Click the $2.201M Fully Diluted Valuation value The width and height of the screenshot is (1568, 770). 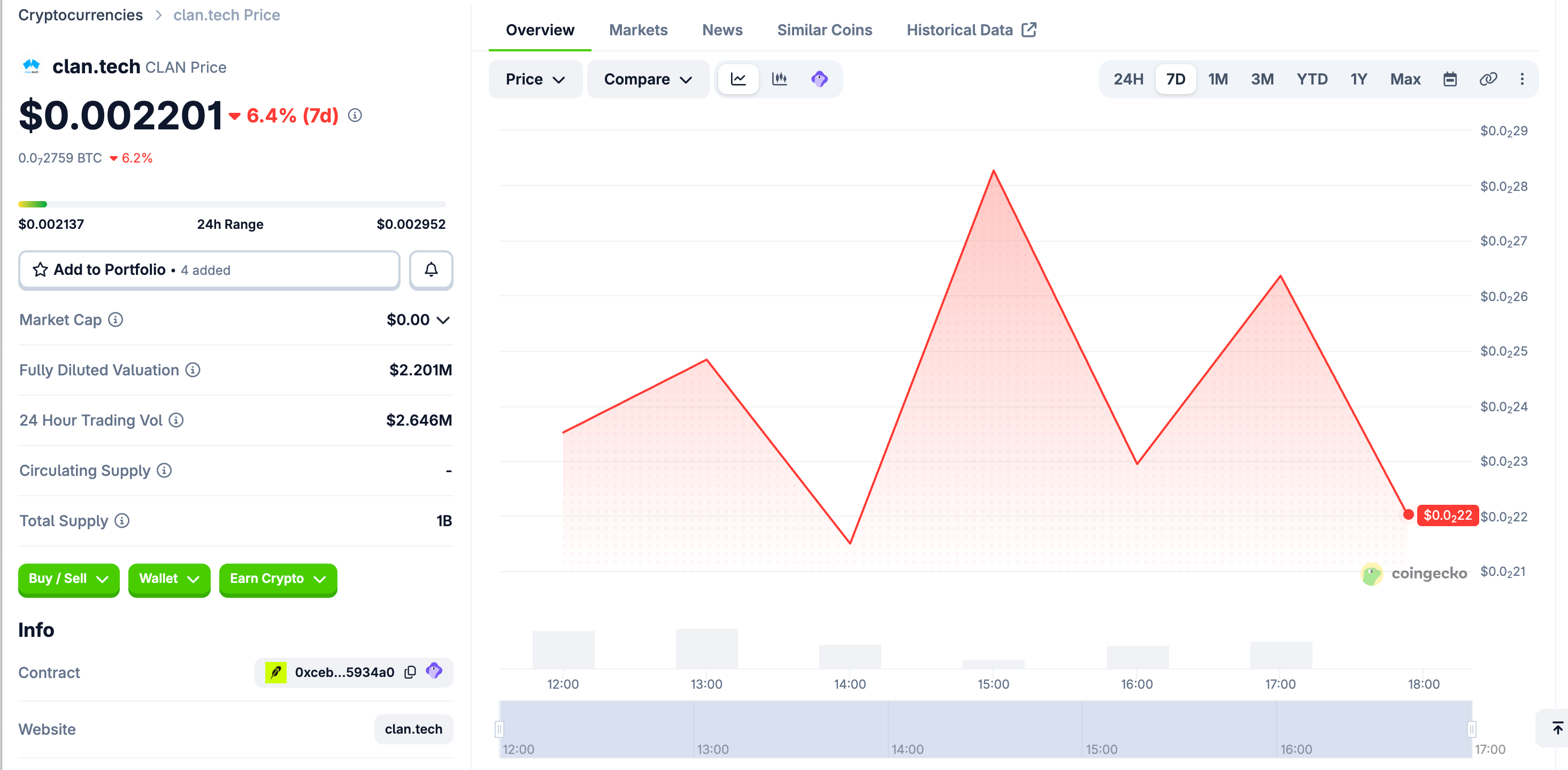pyautogui.click(x=420, y=369)
